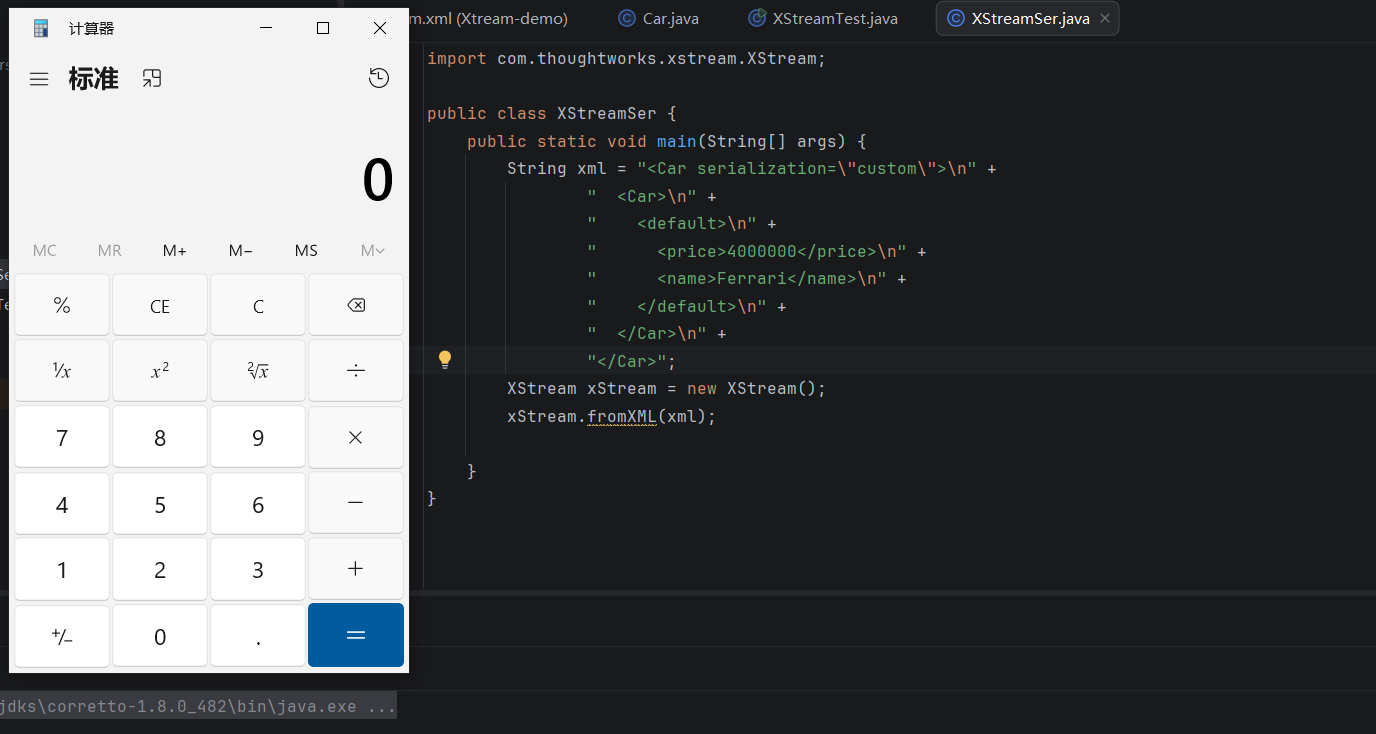Close the XStreamSer.java tab
Viewport: 1376px width, 734px height.
tap(1105, 19)
